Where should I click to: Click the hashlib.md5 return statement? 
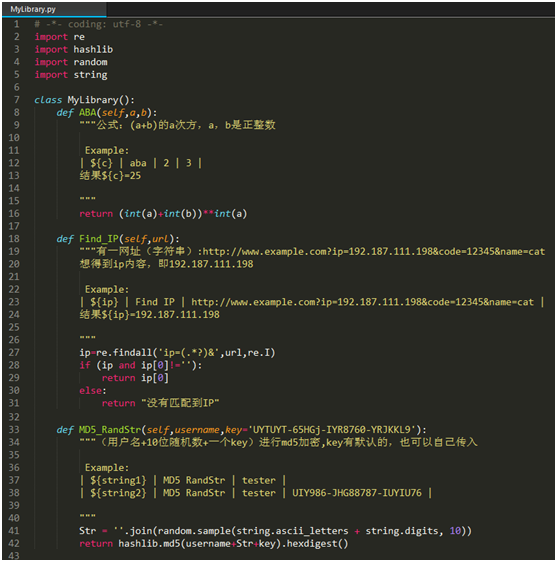214,543
